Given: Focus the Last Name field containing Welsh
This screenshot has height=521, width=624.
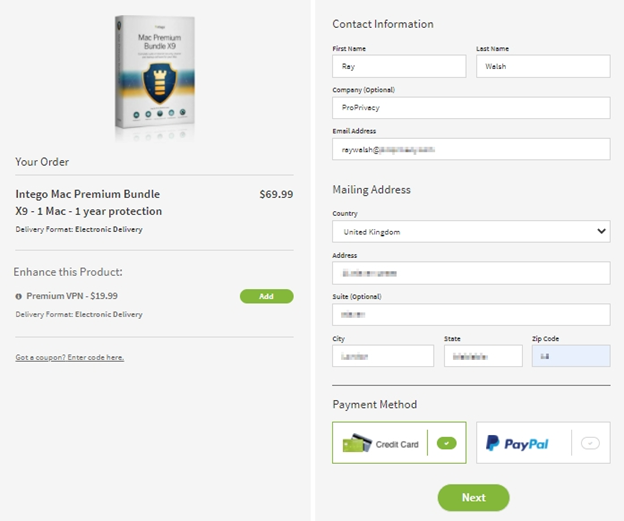Looking at the screenshot, I should (543, 66).
